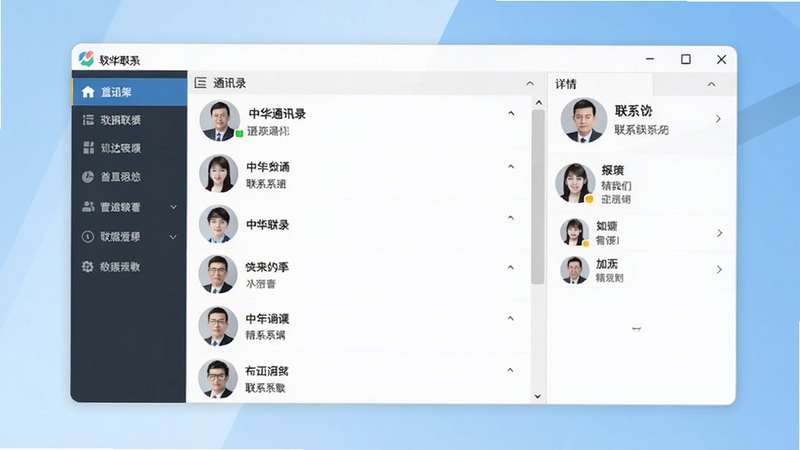Click the woman avatar with yellow badge
Viewport: 800px width, 450px height.
575,183
